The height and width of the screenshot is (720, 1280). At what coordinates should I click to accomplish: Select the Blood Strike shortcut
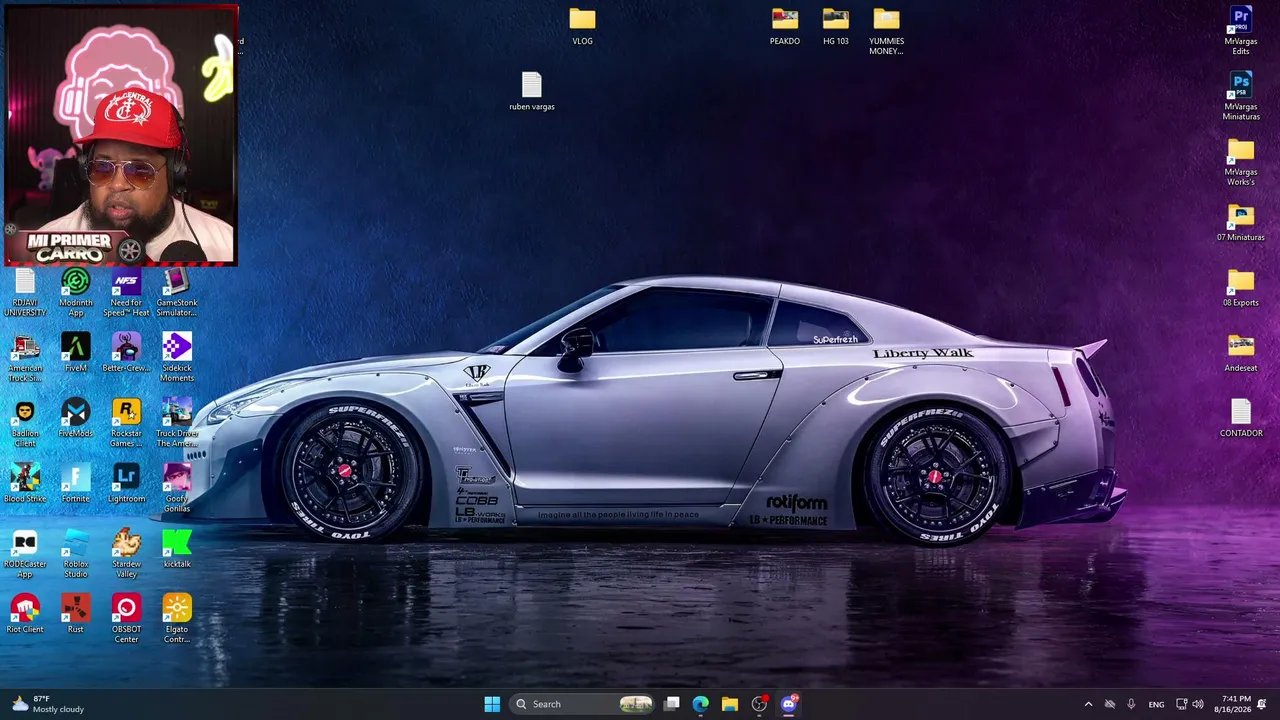click(25, 484)
